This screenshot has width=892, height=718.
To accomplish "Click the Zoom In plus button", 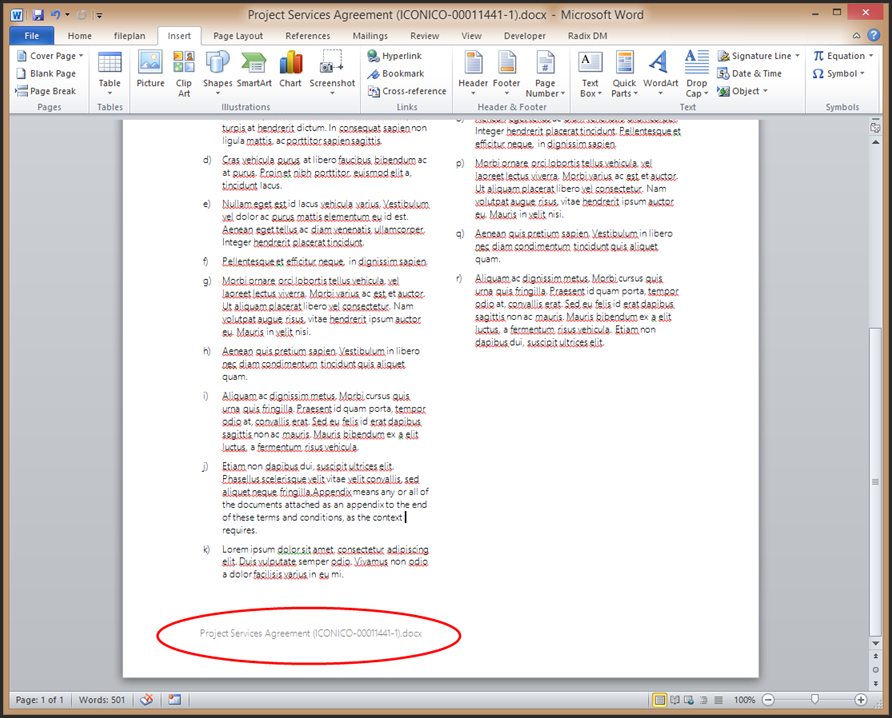I will pyautogui.click(x=861, y=700).
